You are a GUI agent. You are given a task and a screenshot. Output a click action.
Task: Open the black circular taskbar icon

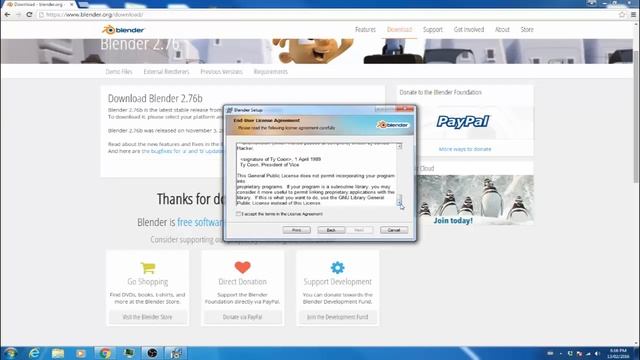pos(152,353)
